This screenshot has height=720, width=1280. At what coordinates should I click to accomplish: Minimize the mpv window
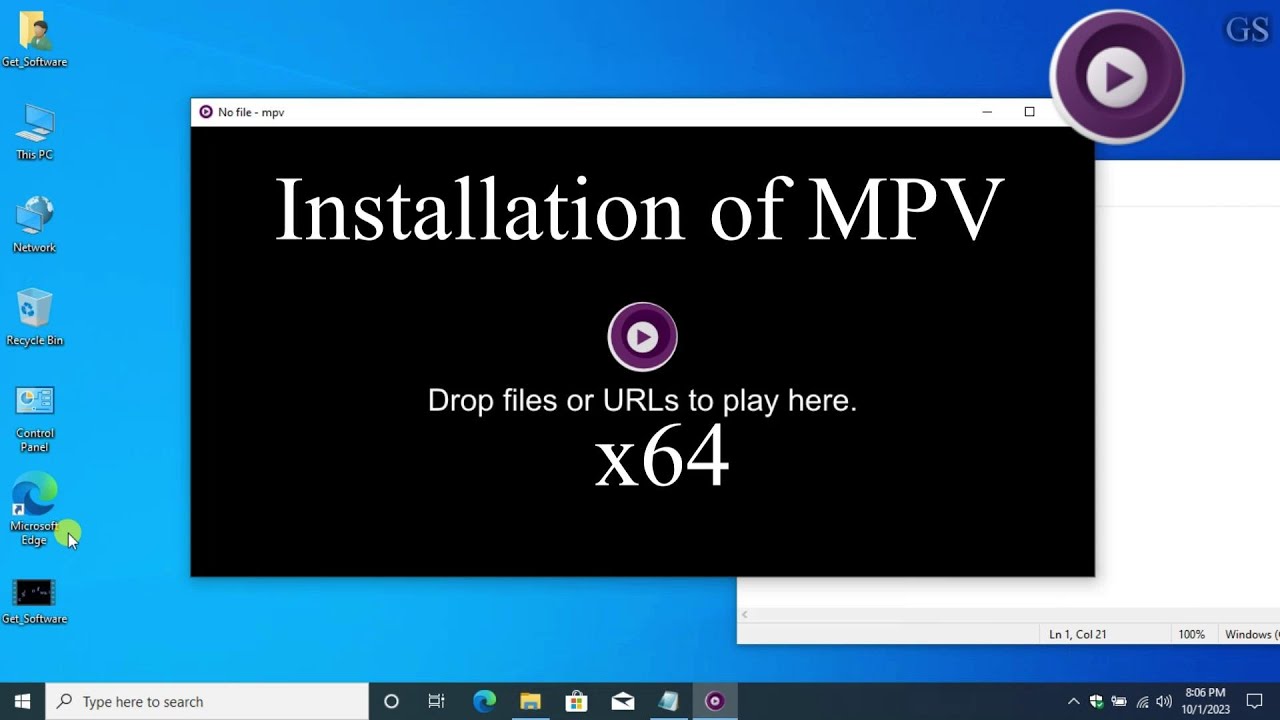(x=987, y=112)
